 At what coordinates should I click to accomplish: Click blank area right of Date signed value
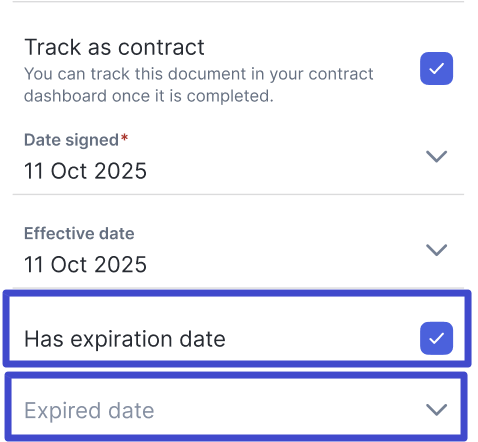[283, 171]
